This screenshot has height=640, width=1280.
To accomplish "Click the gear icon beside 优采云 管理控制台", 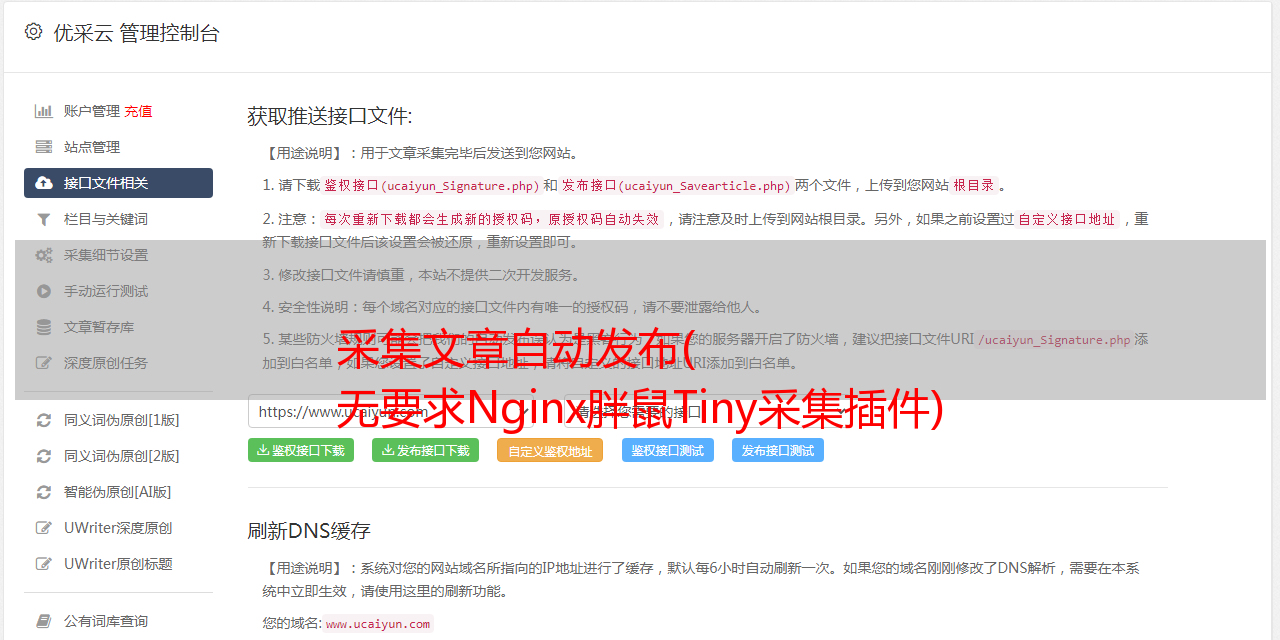I will [33, 32].
